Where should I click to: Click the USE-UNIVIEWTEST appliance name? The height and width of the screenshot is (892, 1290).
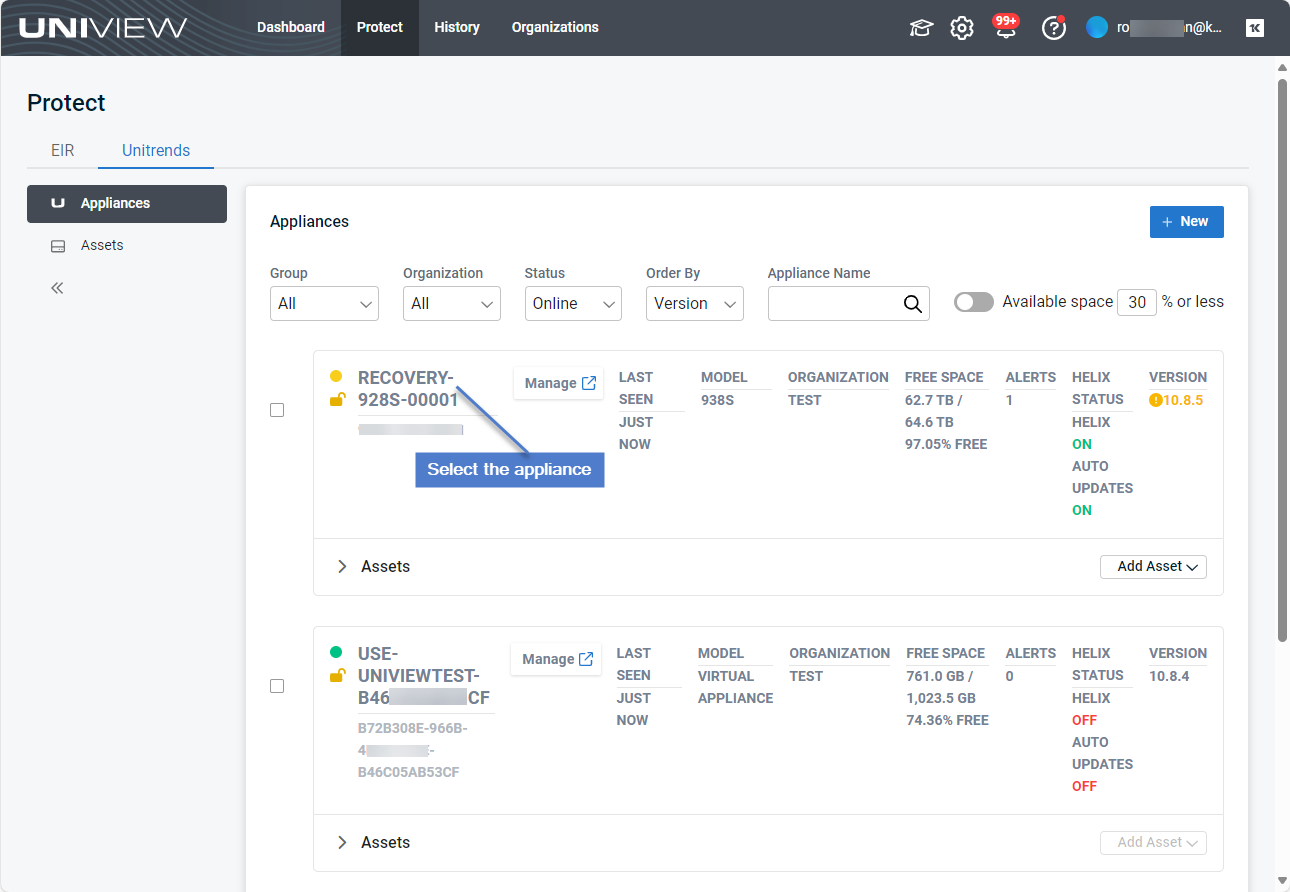click(x=424, y=676)
